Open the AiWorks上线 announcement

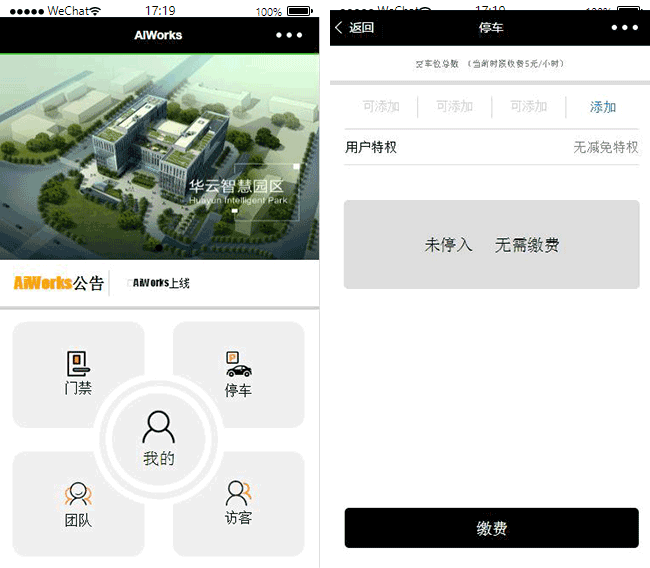pos(161,283)
